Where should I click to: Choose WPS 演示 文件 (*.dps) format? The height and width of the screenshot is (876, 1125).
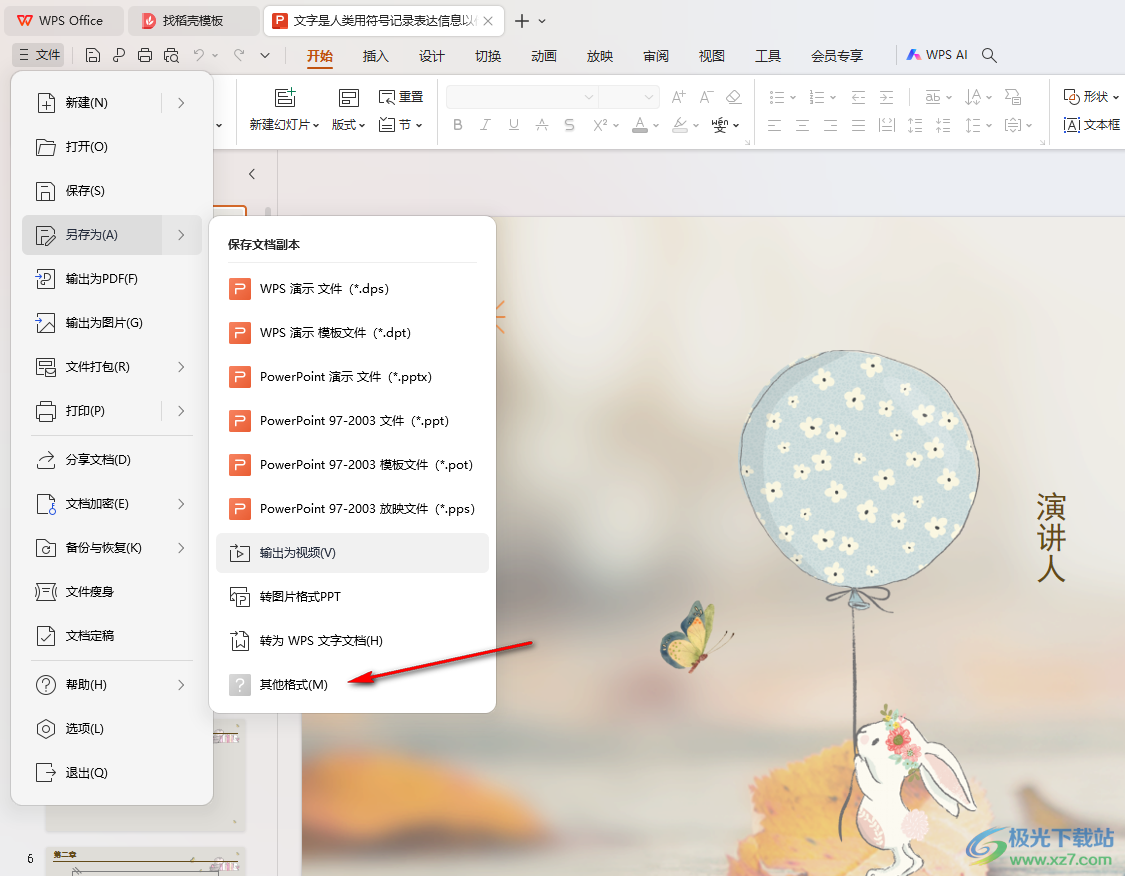[352, 289]
